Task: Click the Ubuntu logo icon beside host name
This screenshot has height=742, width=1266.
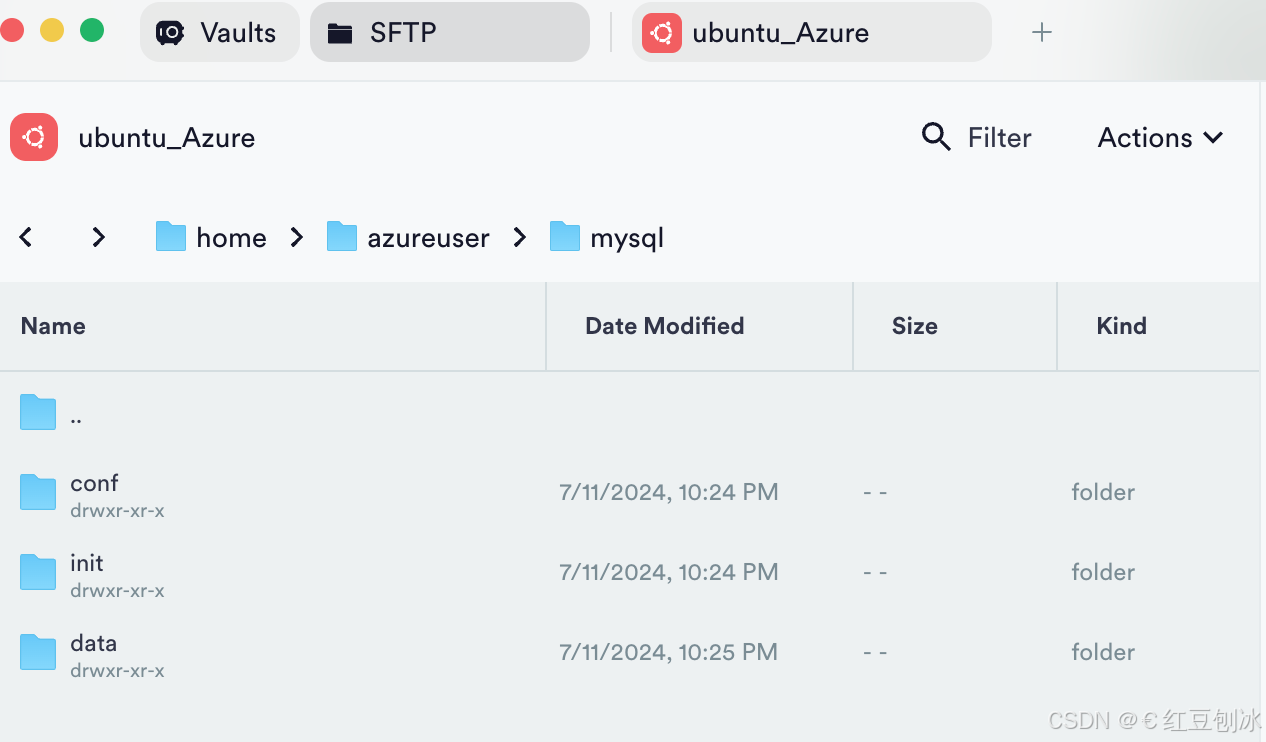Action: (x=34, y=137)
